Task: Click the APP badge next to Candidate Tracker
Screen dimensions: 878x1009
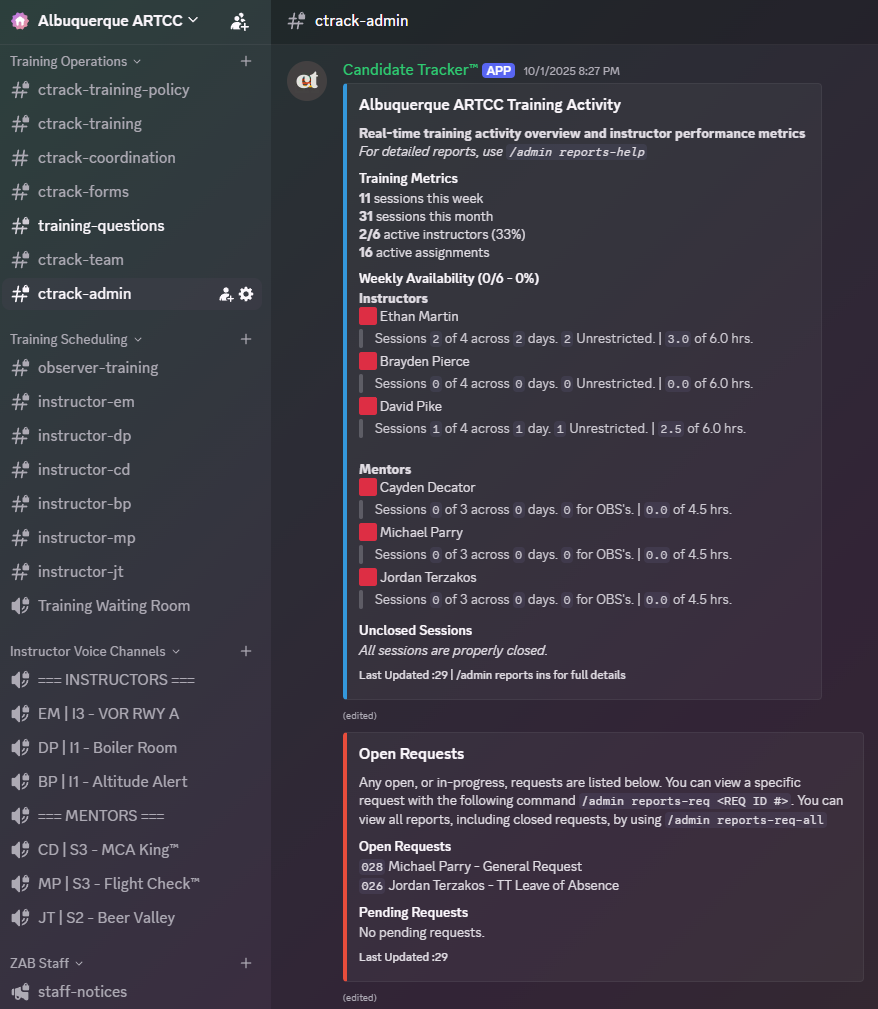Action: coord(497,70)
